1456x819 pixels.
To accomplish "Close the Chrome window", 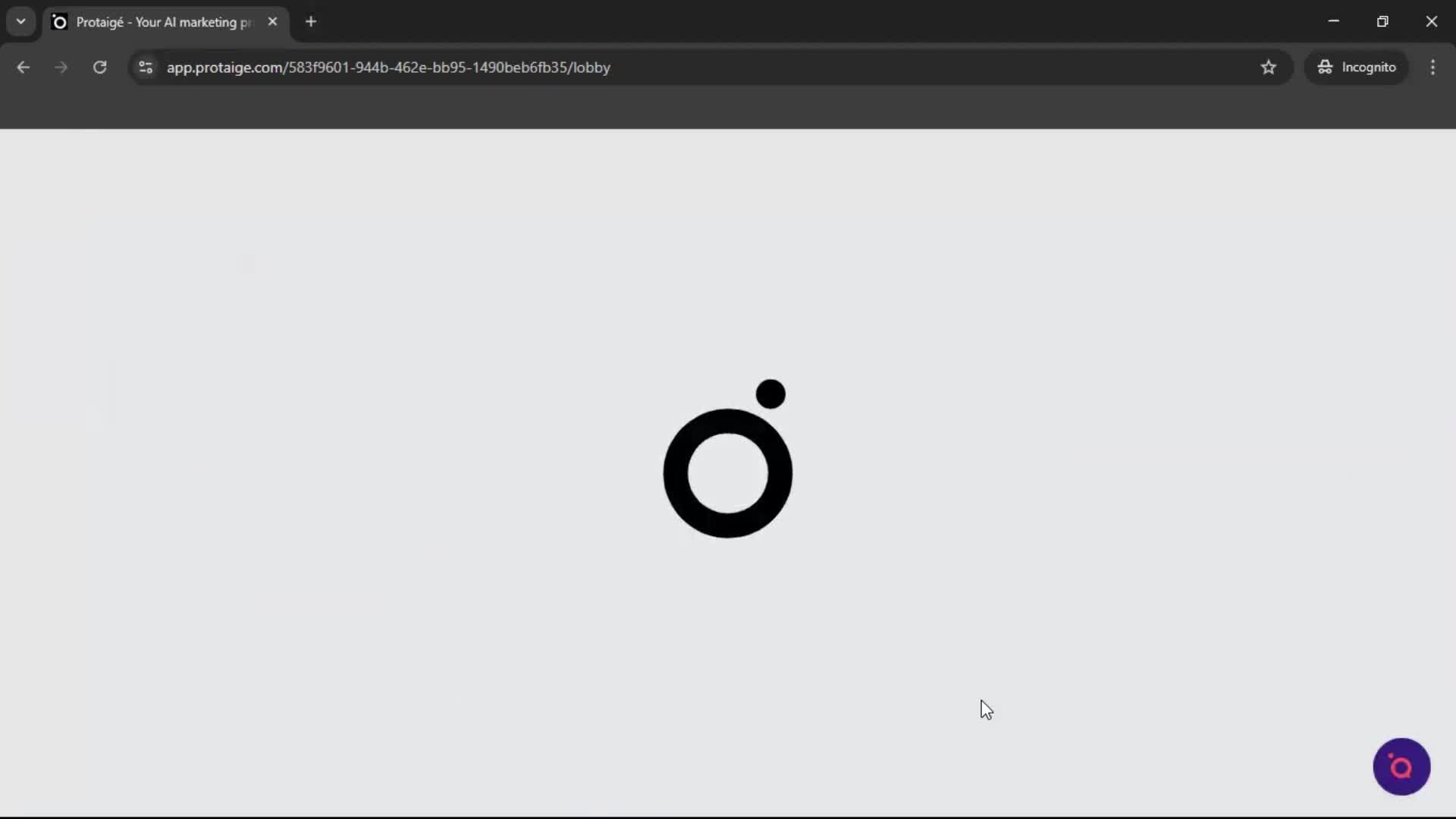I will 1431,21.
